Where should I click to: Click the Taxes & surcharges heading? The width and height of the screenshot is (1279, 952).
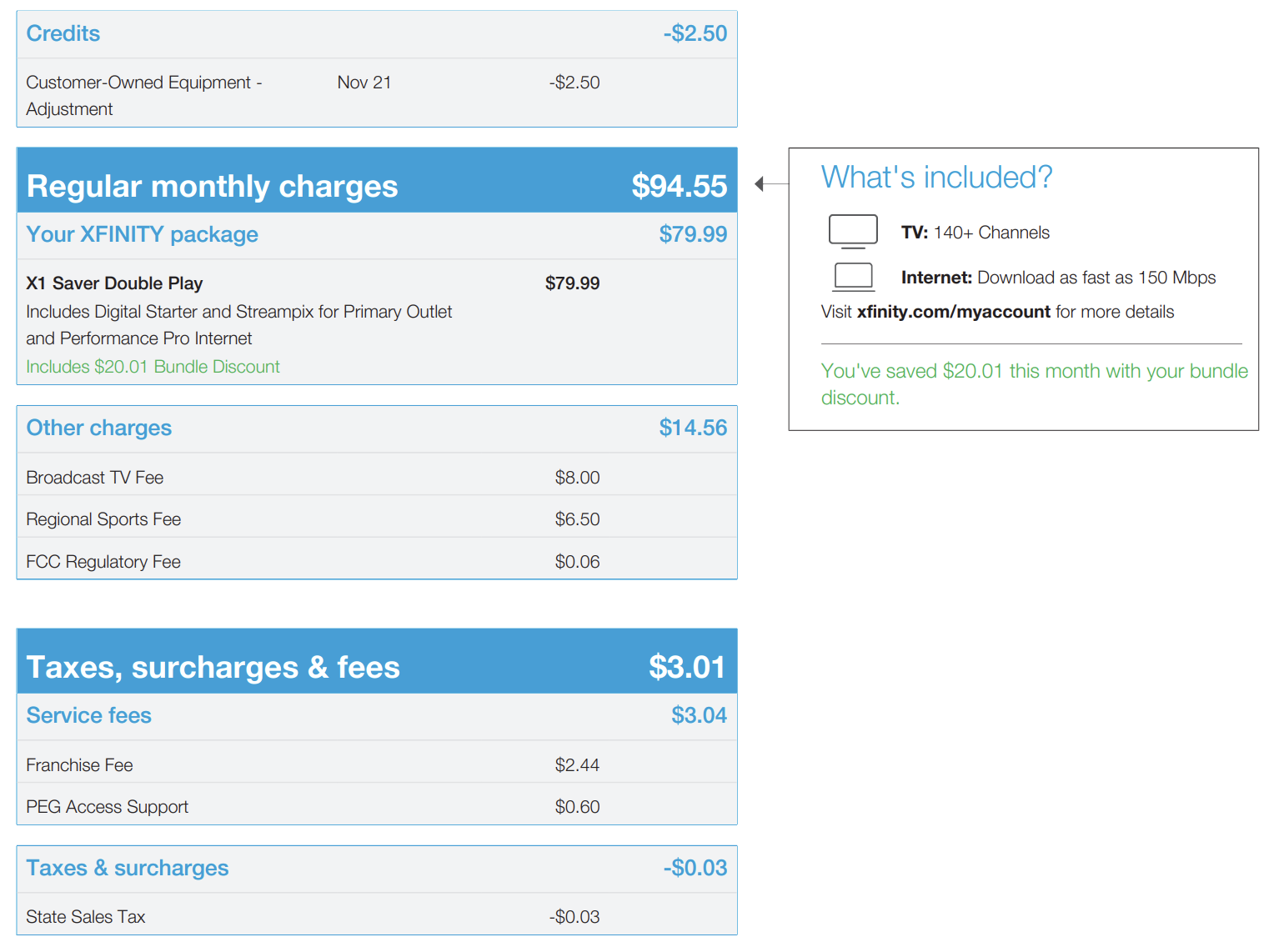click(x=127, y=868)
